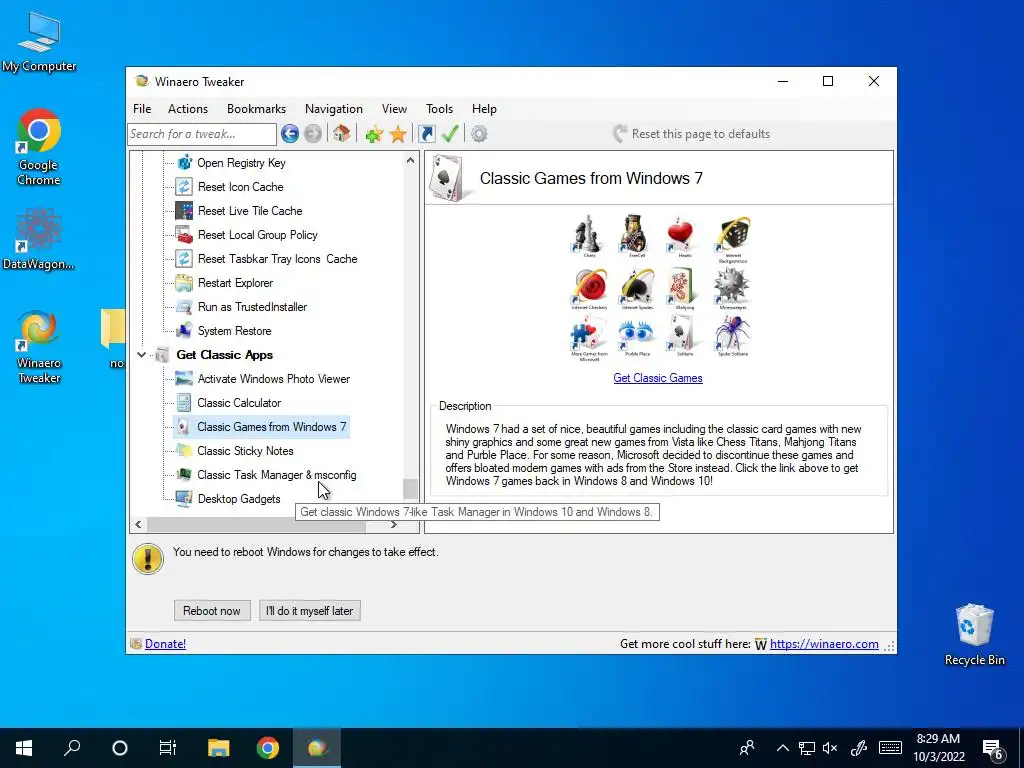Open settings gear icon in toolbar

coord(479,134)
